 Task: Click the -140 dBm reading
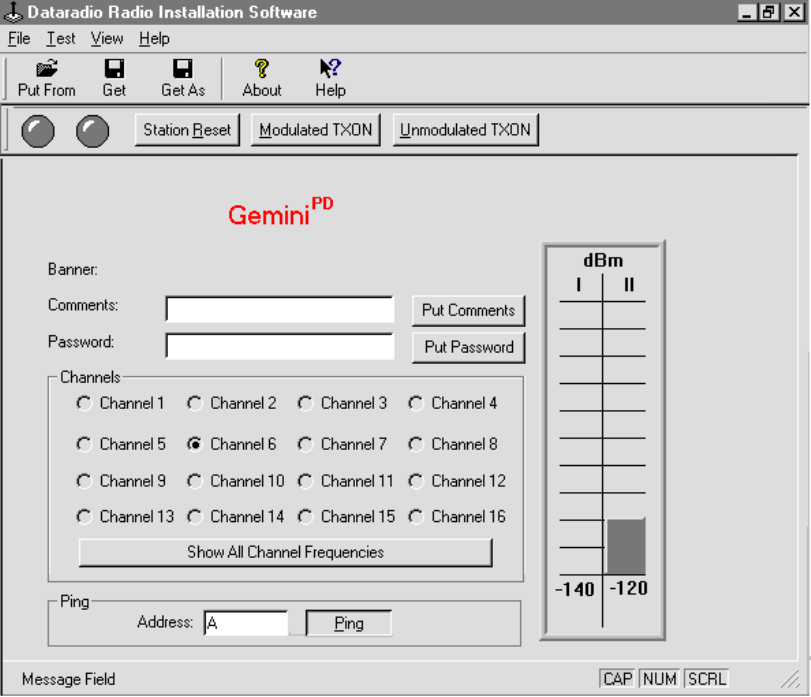tap(575, 589)
